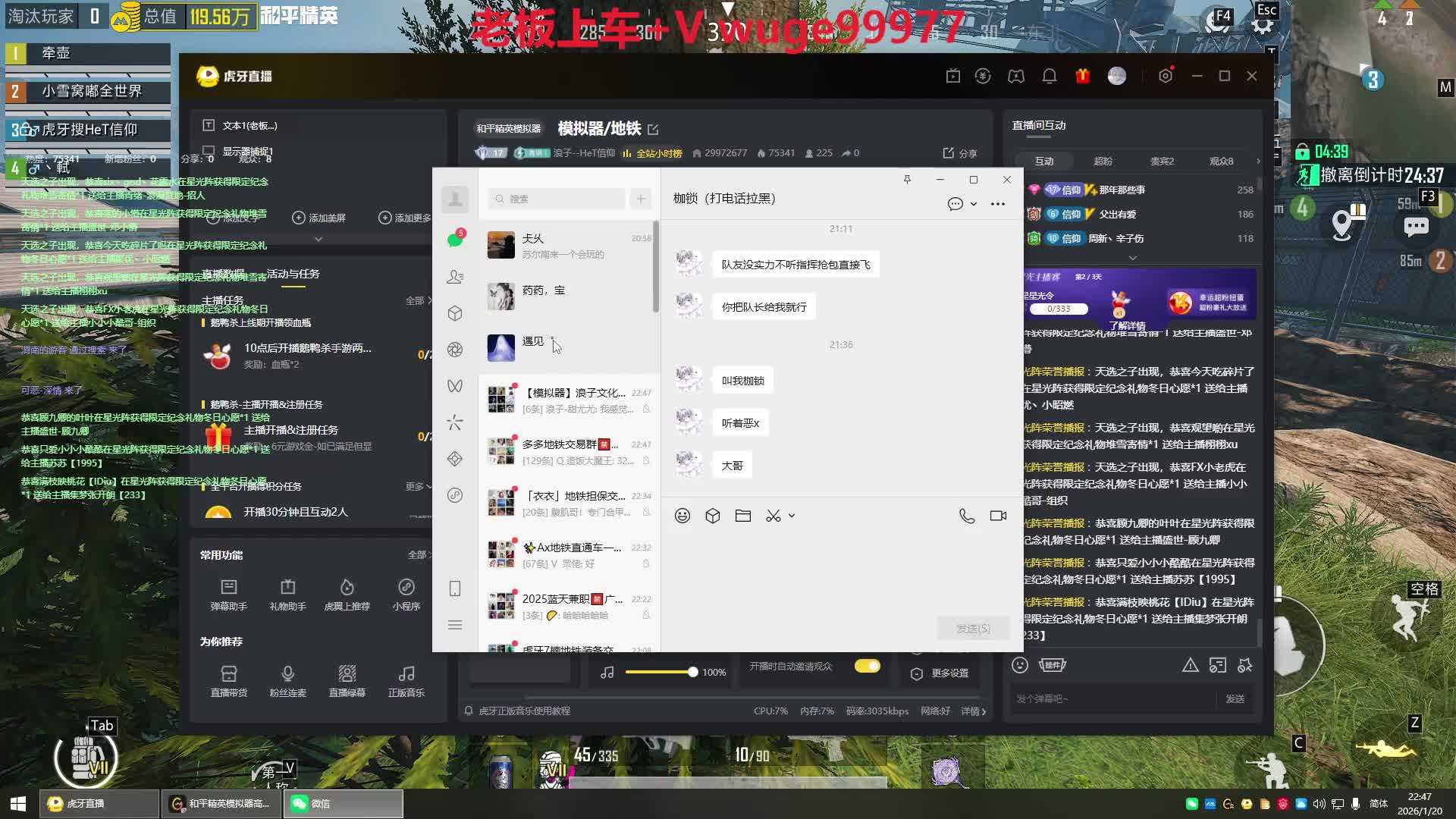This screenshot has height=819, width=1456.
Task: Toggle pin window on top in WeChat
Action: [x=907, y=180]
